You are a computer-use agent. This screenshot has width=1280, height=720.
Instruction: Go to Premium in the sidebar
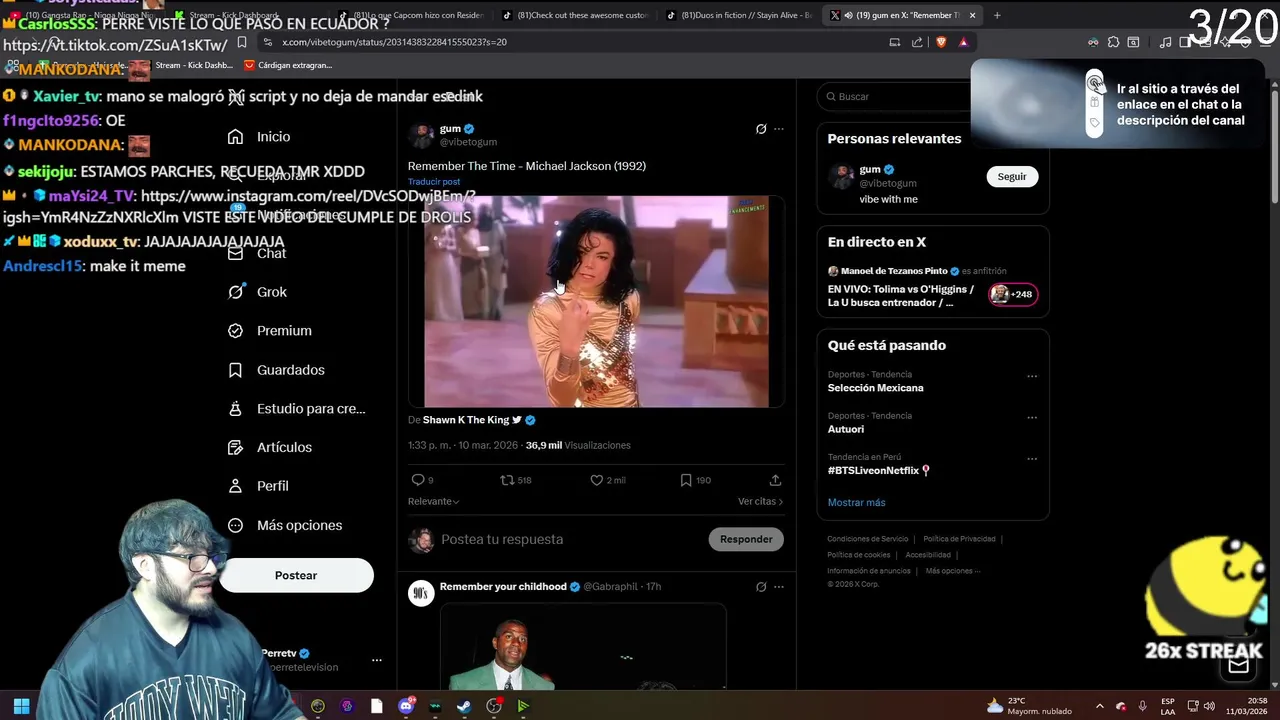point(269,331)
